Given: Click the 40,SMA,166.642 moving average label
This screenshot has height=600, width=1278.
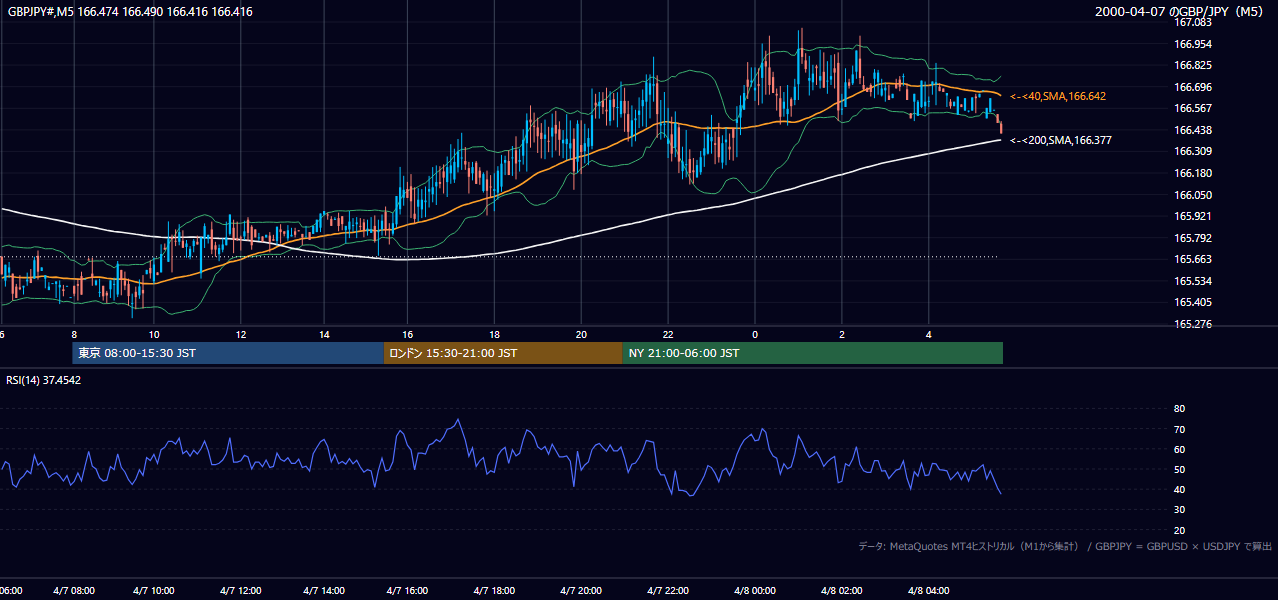Looking at the screenshot, I should [1058, 96].
